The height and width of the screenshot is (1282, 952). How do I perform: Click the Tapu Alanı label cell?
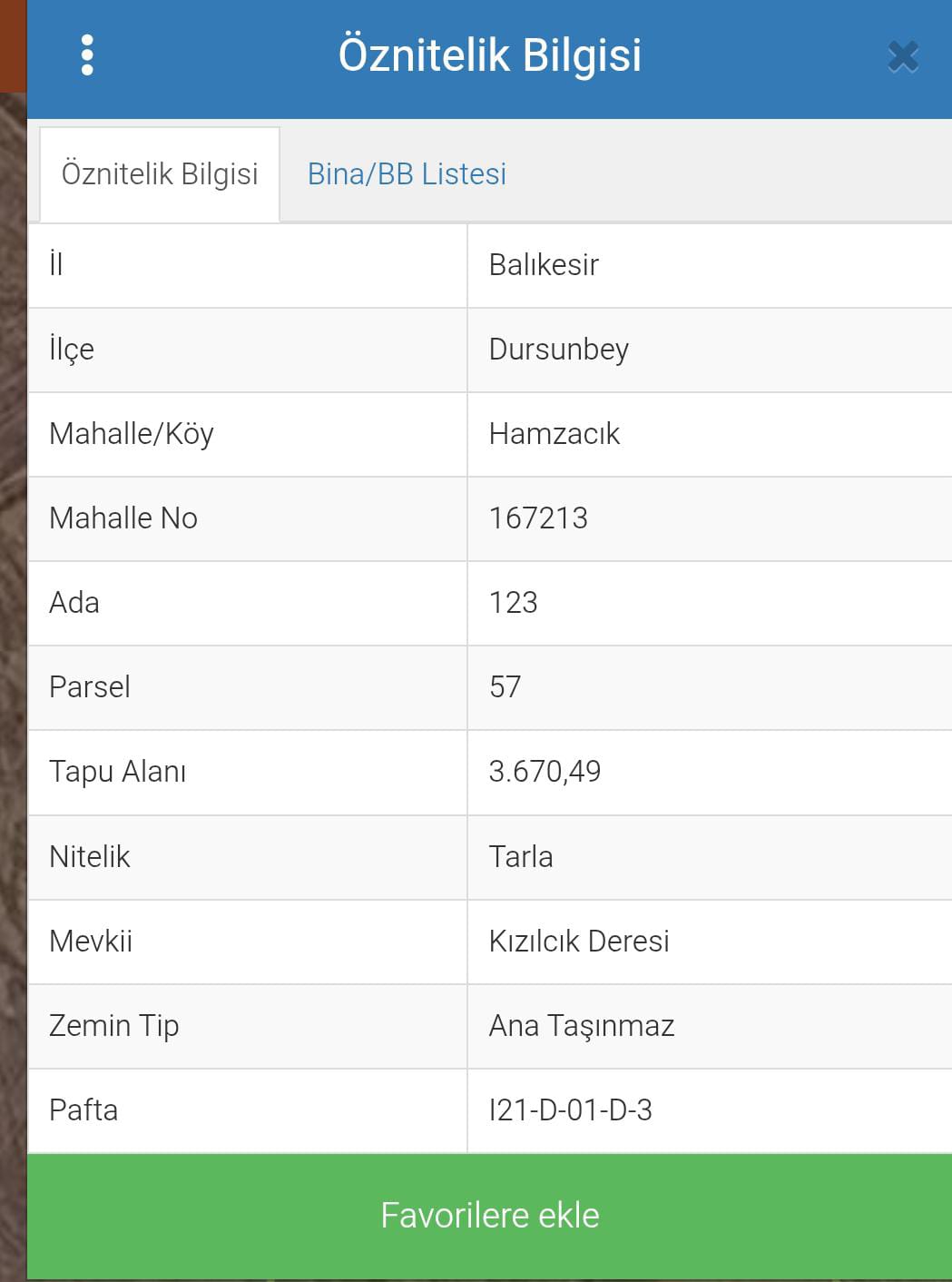pos(248,773)
